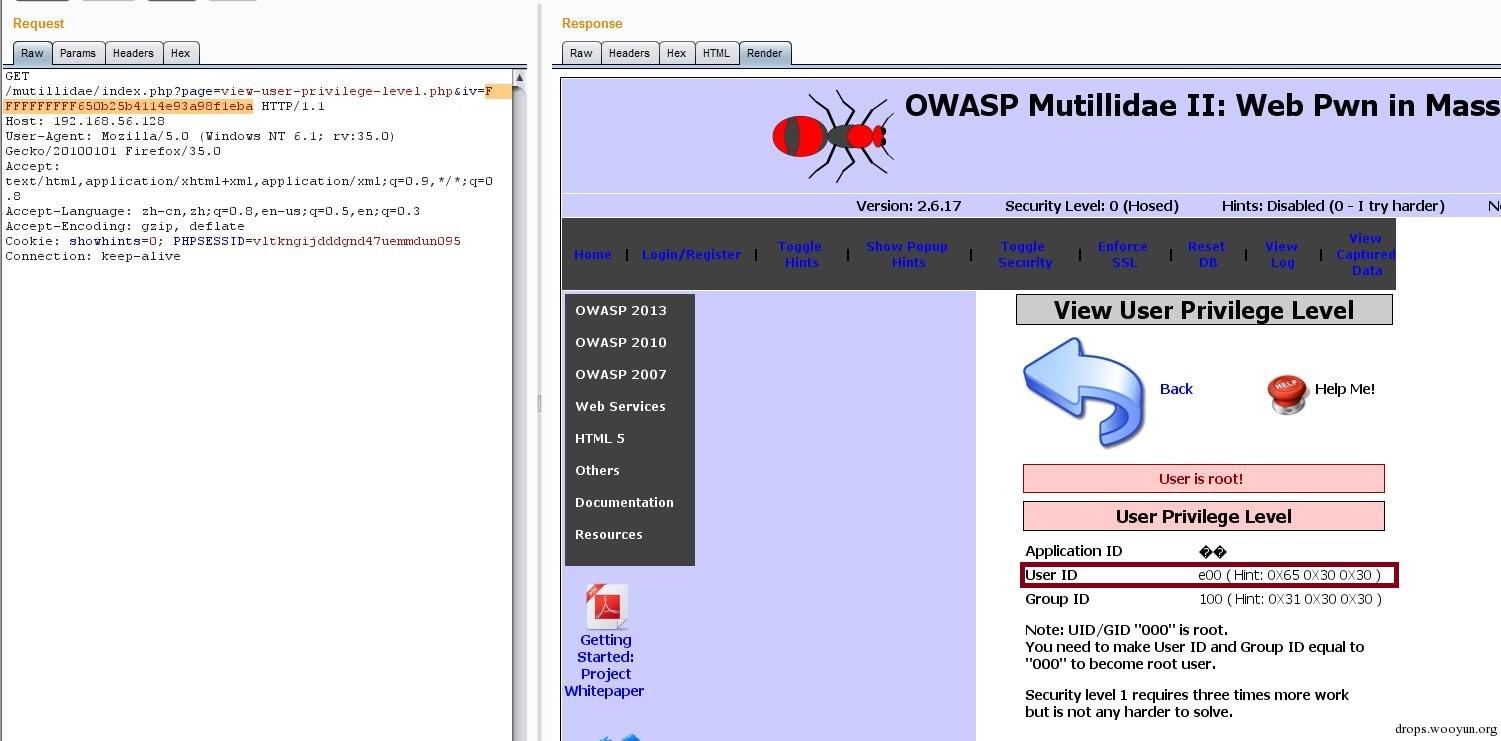
Task: Expand the Web Services menu
Action: click(620, 406)
